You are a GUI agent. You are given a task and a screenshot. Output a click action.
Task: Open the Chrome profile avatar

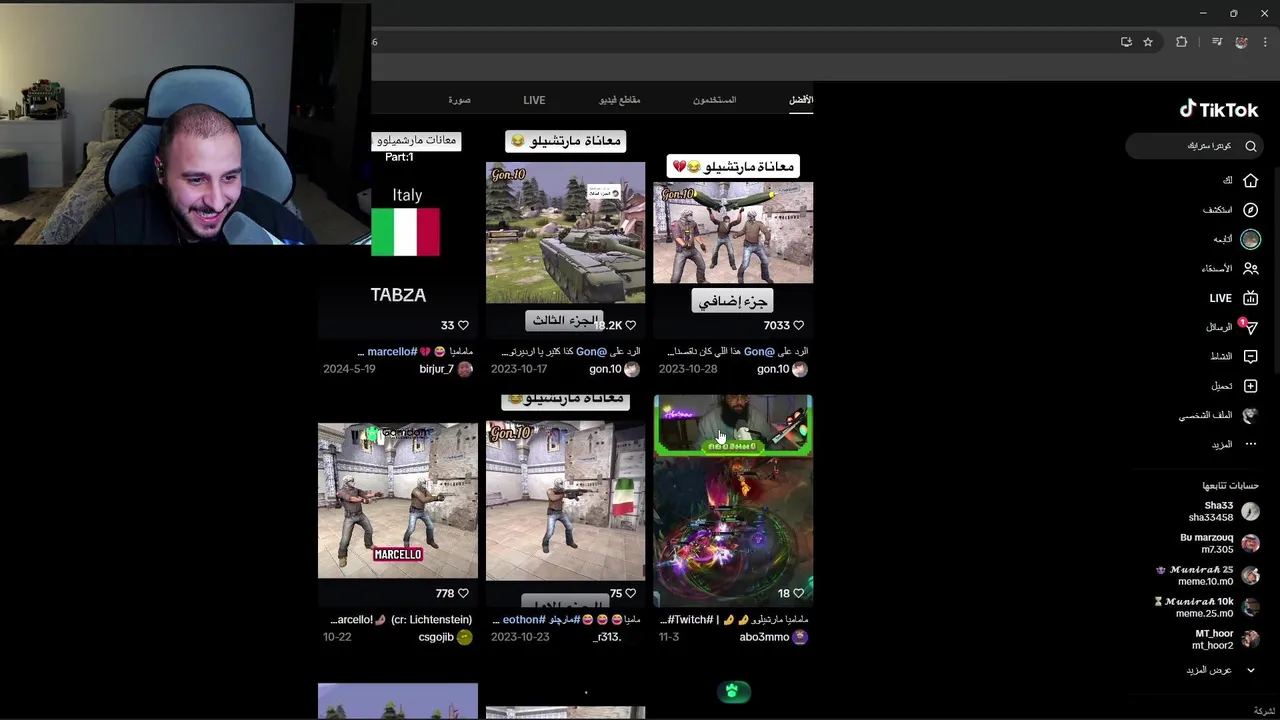[x=1241, y=42]
